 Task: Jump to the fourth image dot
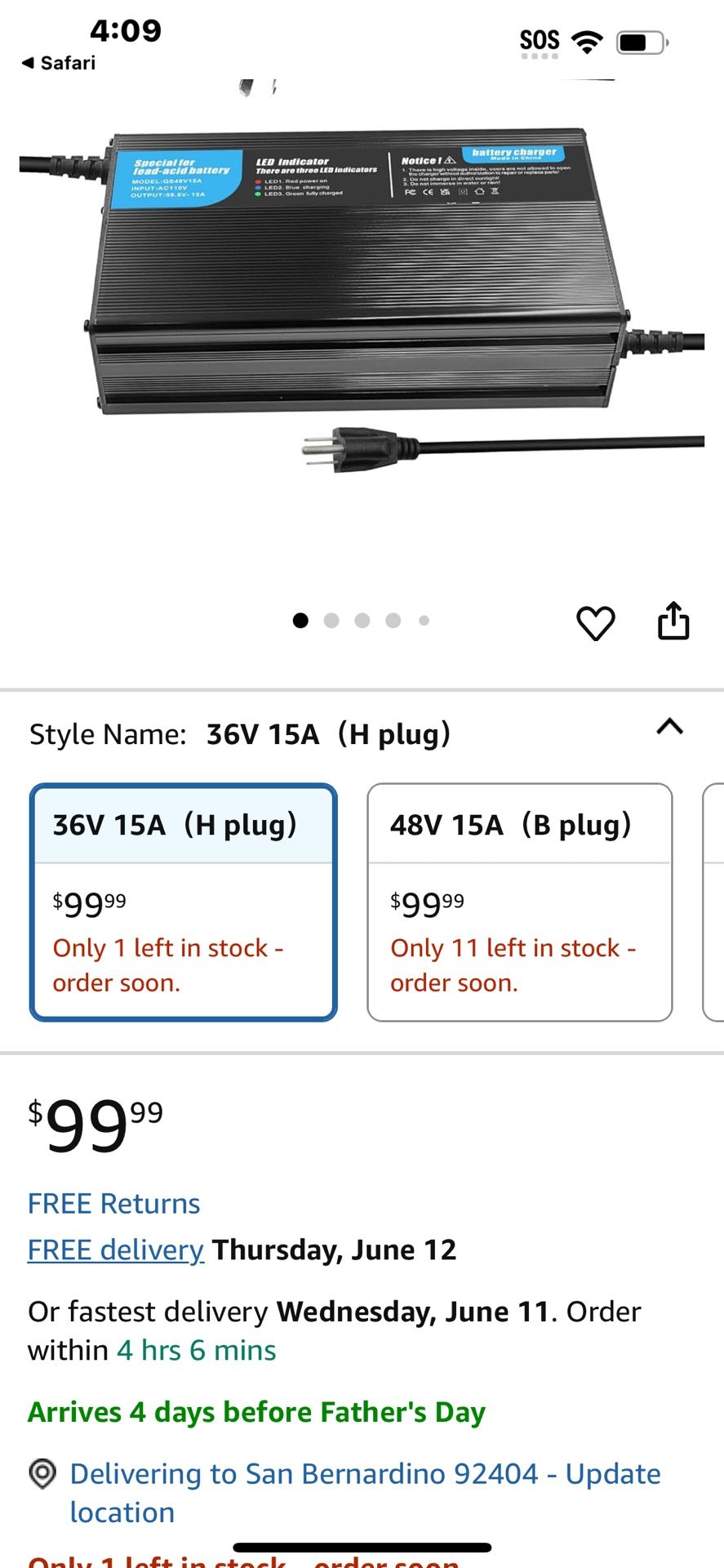[393, 621]
